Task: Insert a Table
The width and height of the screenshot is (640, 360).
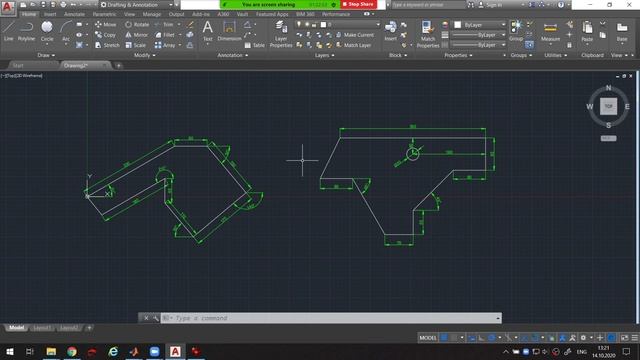Action: coord(254,45)
